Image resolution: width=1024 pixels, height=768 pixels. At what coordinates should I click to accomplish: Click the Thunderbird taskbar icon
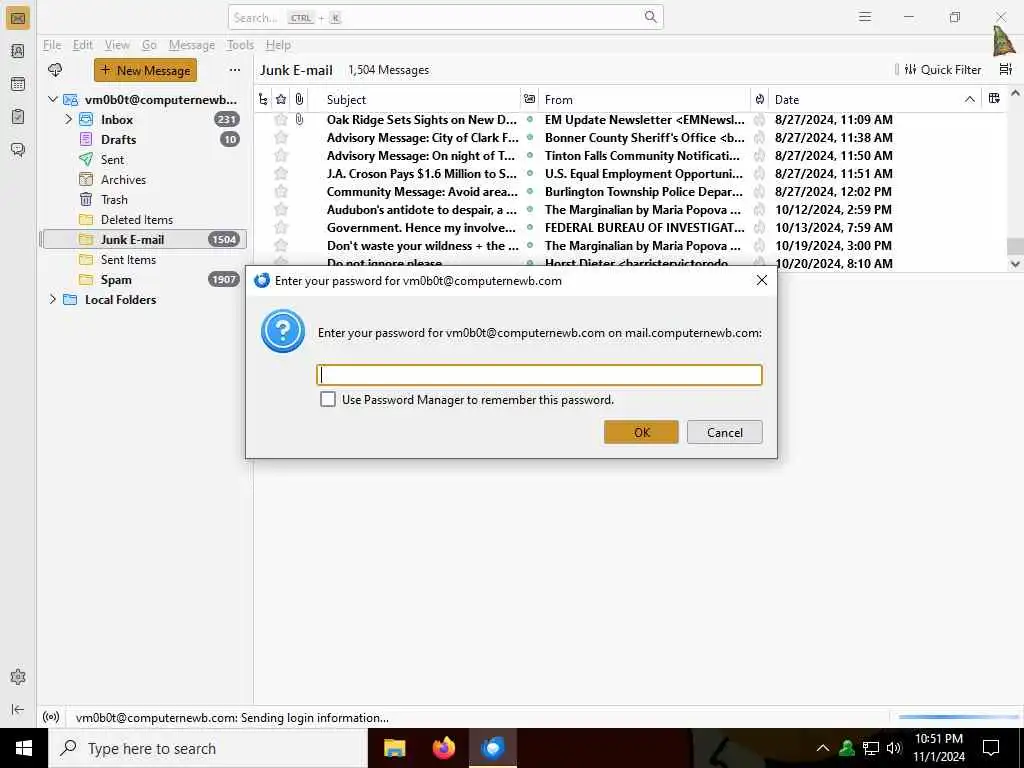(x=493, y=748)
